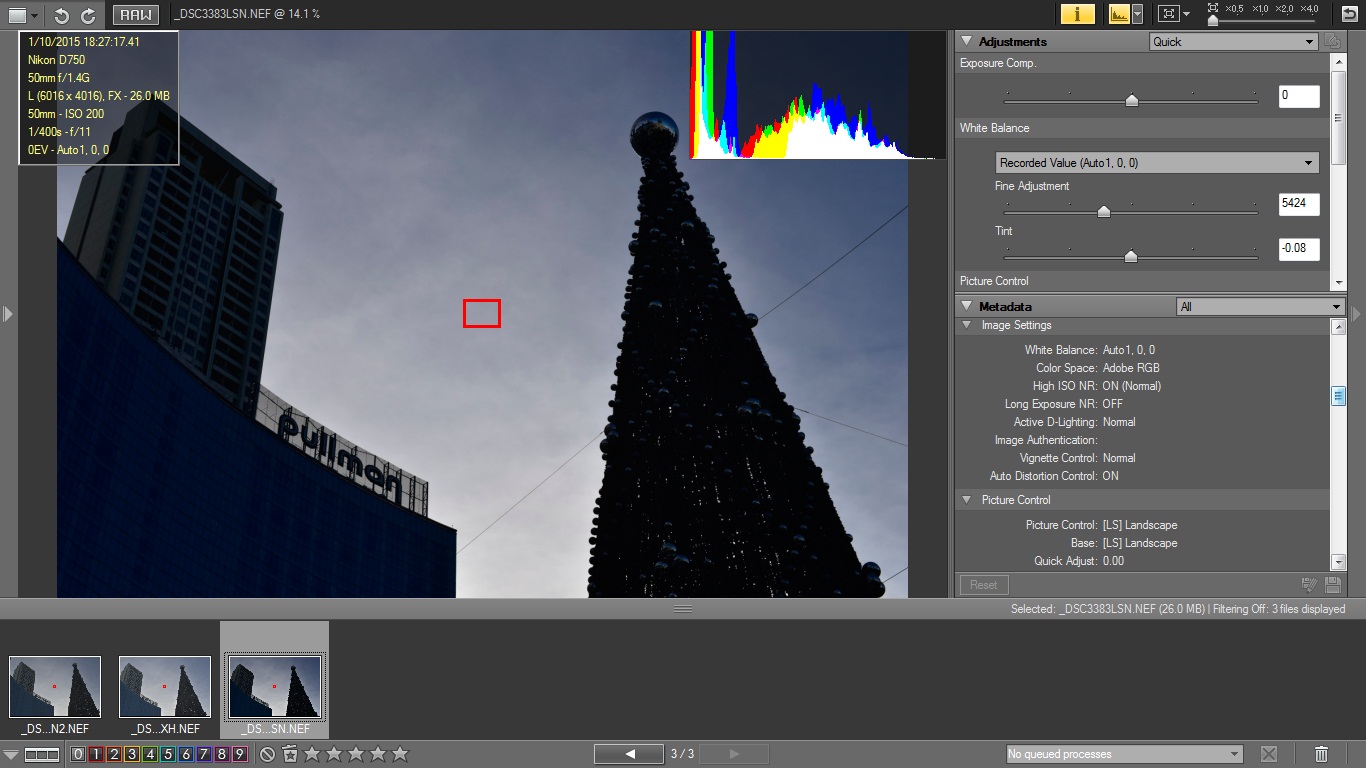Give the image a five-star rating
The image size is (1366, 768).
400,754
